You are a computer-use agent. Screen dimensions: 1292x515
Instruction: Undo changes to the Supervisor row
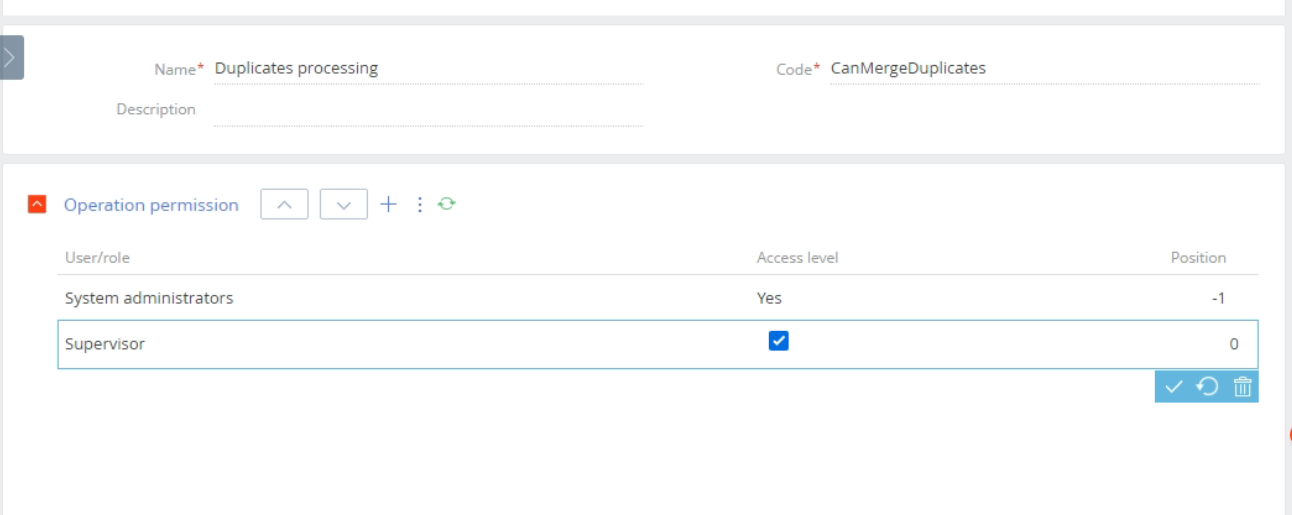point(1208,387)
